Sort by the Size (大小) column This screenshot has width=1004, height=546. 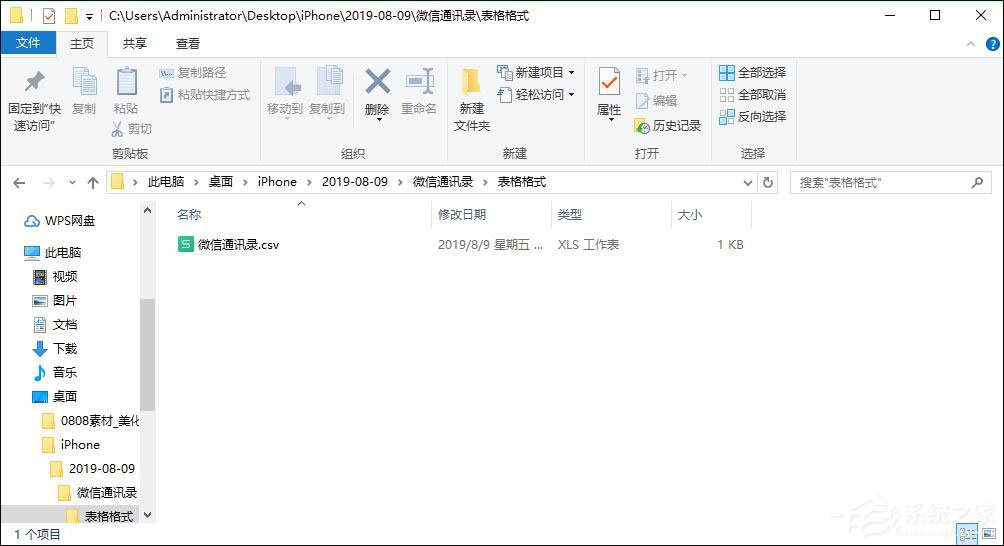pyautogui.click(x=690, y=215)
